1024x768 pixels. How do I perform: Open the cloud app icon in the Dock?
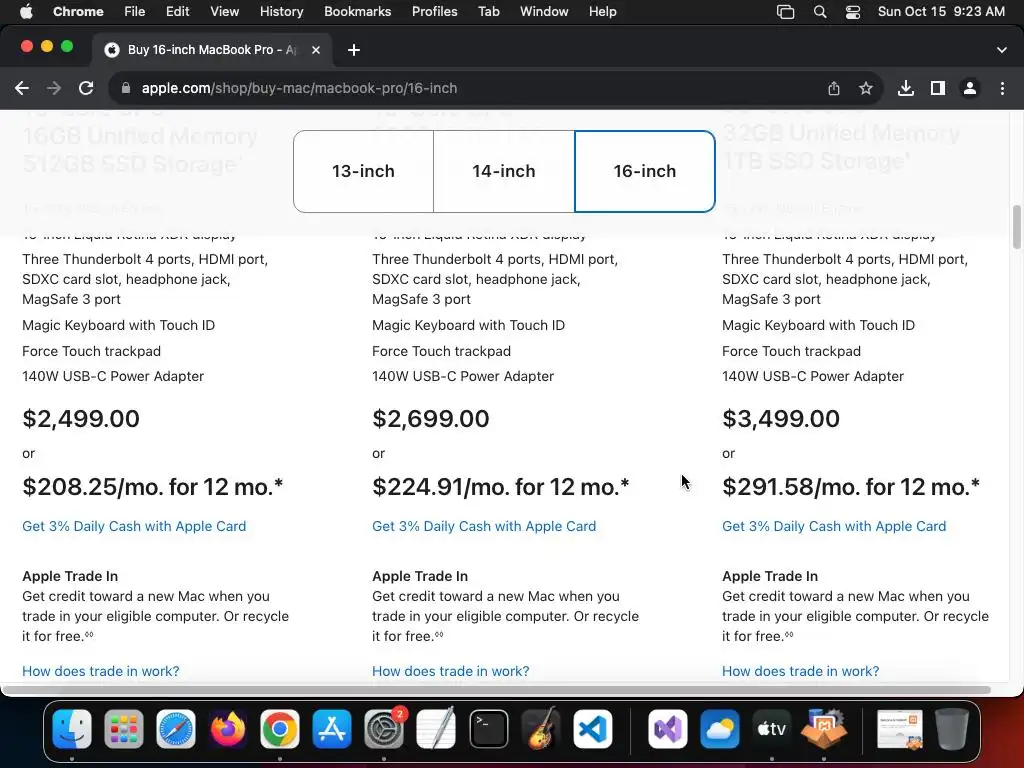click(720, 729)
